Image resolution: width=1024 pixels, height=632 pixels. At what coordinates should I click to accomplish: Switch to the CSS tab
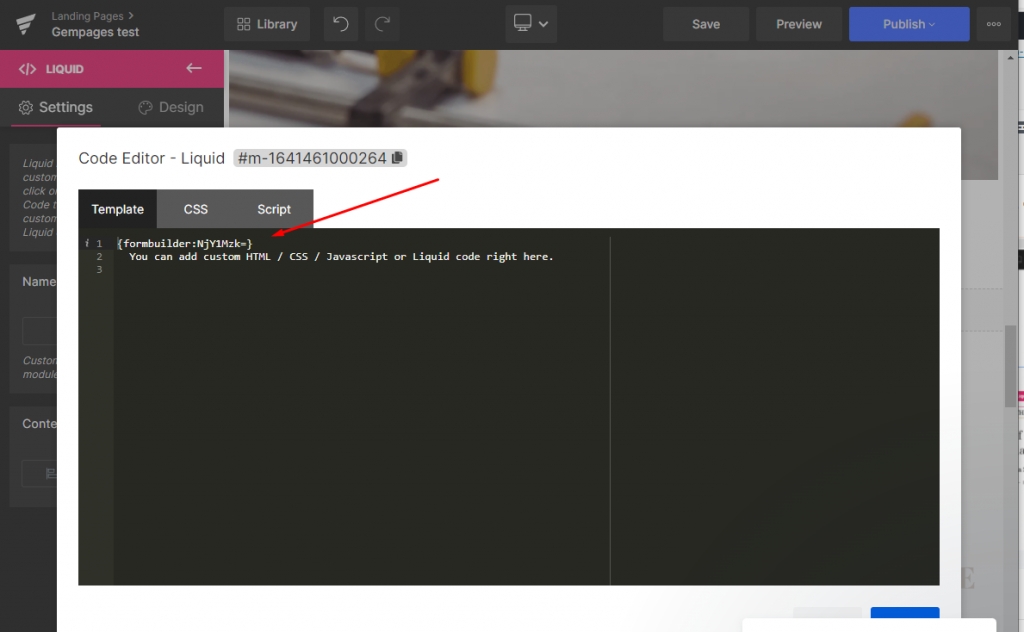[x=196, y=209]
